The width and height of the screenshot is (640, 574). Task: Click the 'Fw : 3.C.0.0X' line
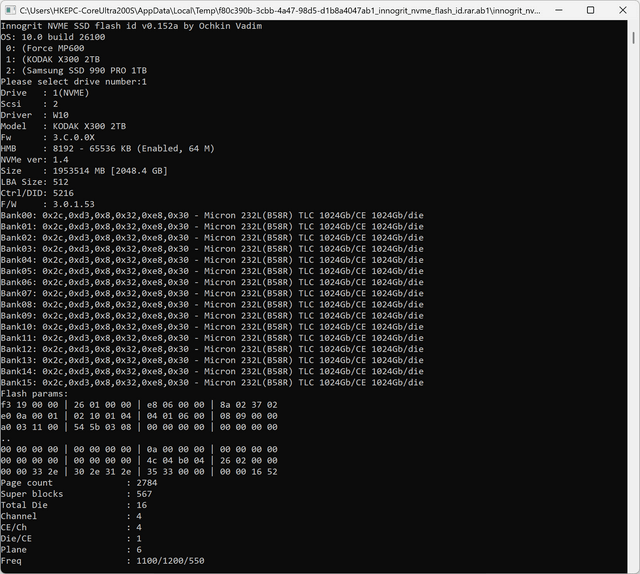(x=48, y=137)
